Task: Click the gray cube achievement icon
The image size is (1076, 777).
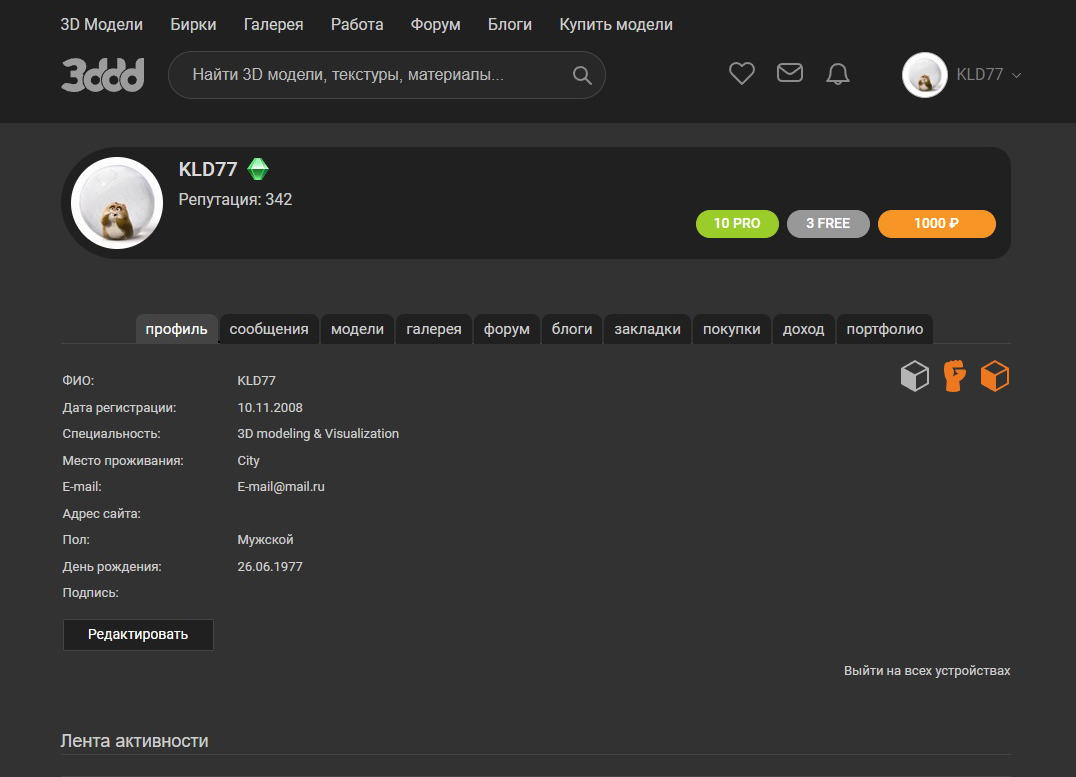Action: [x=915, y=376]
